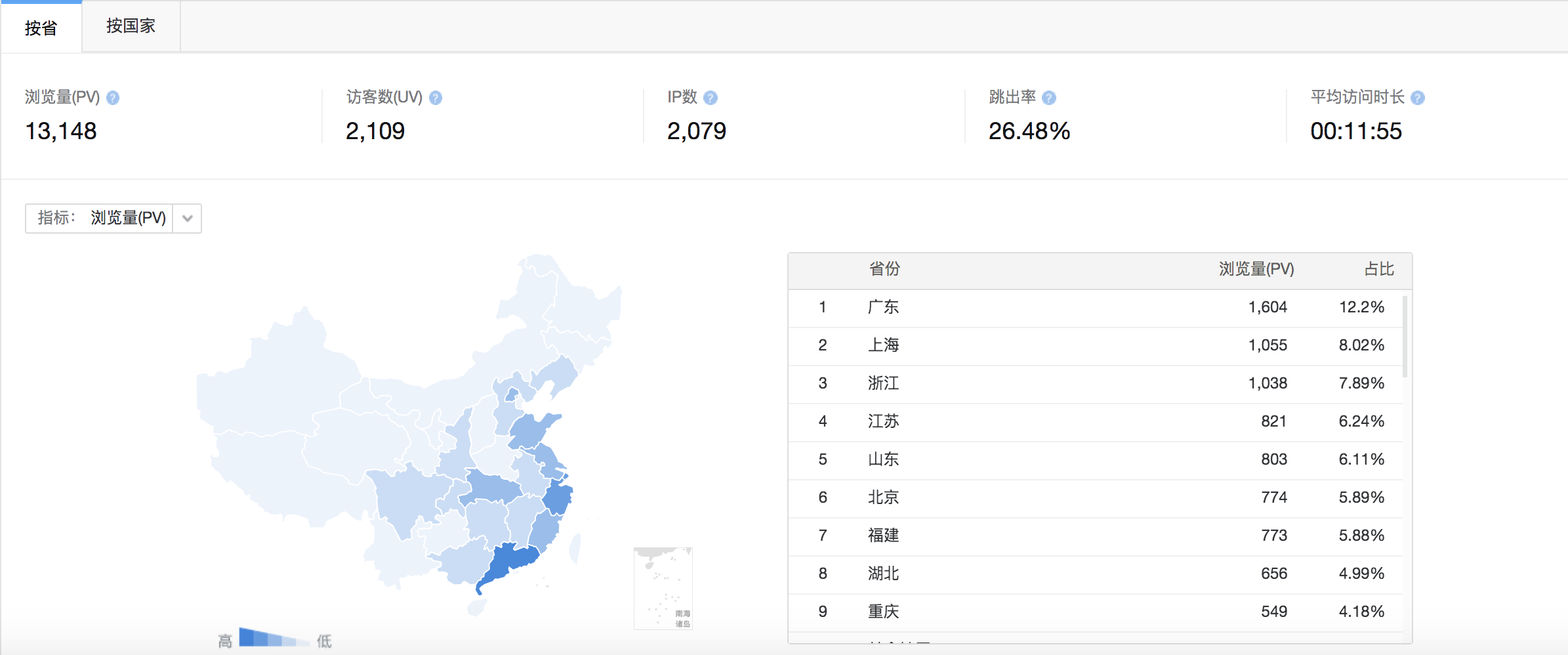Click Zhejiang province on the map
This screenshot has height=655, width=1568.
558,499
